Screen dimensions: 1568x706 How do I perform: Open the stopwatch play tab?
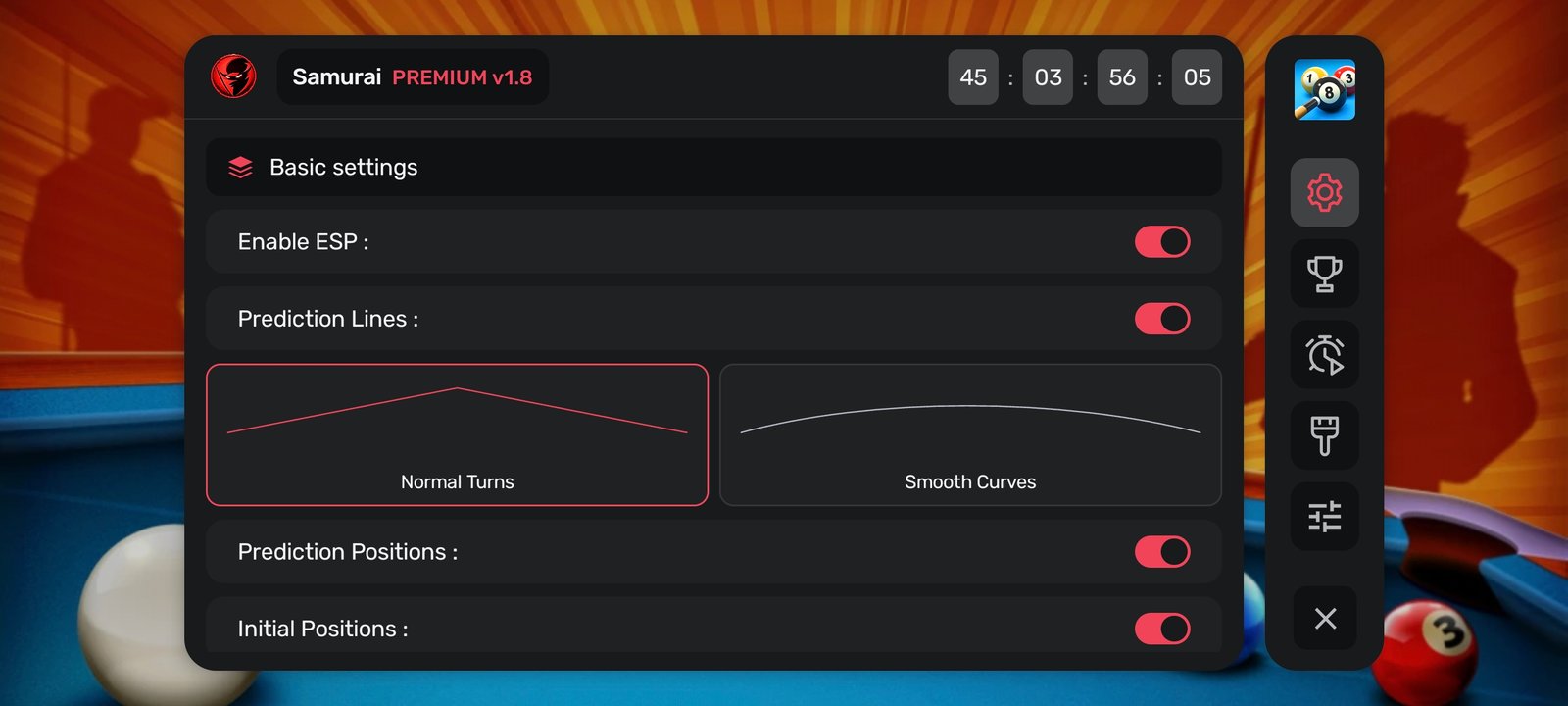coord(1325,355)
